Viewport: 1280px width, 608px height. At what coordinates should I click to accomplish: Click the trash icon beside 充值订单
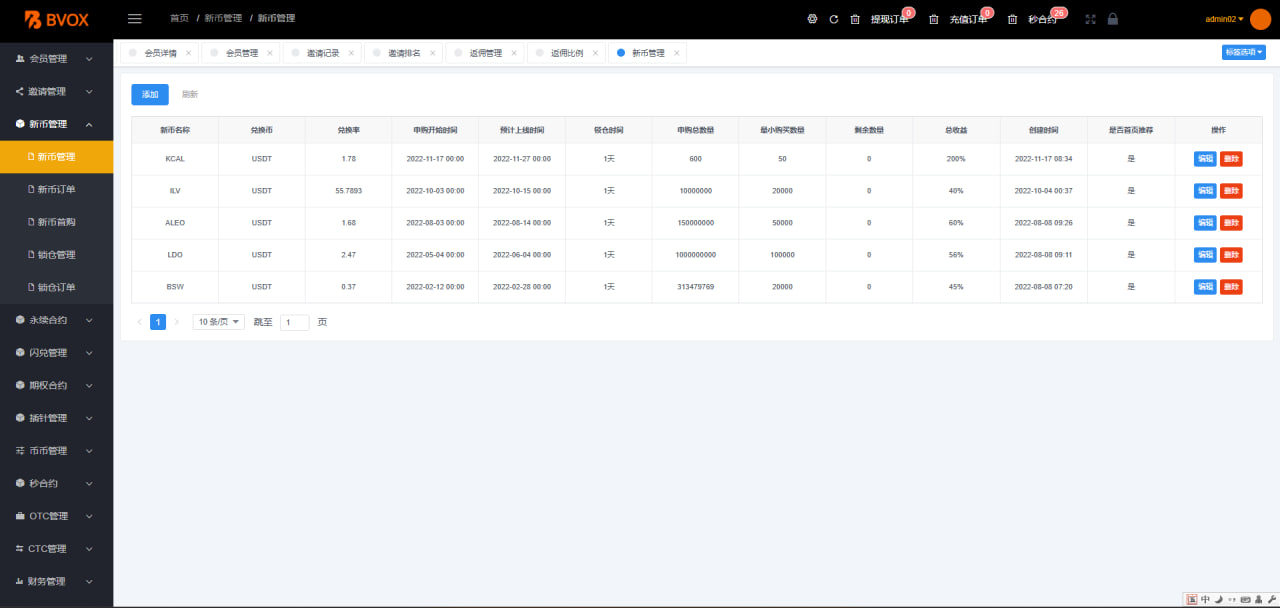click(934, 19)
